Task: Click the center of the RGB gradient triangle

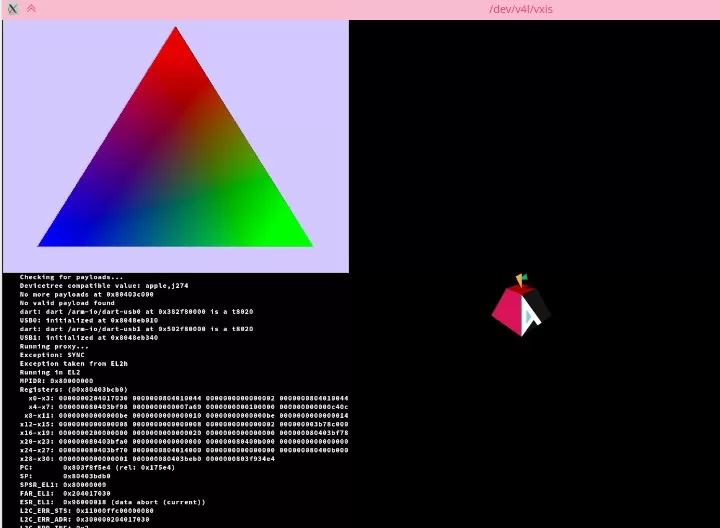Action: [x=176, y=170]
